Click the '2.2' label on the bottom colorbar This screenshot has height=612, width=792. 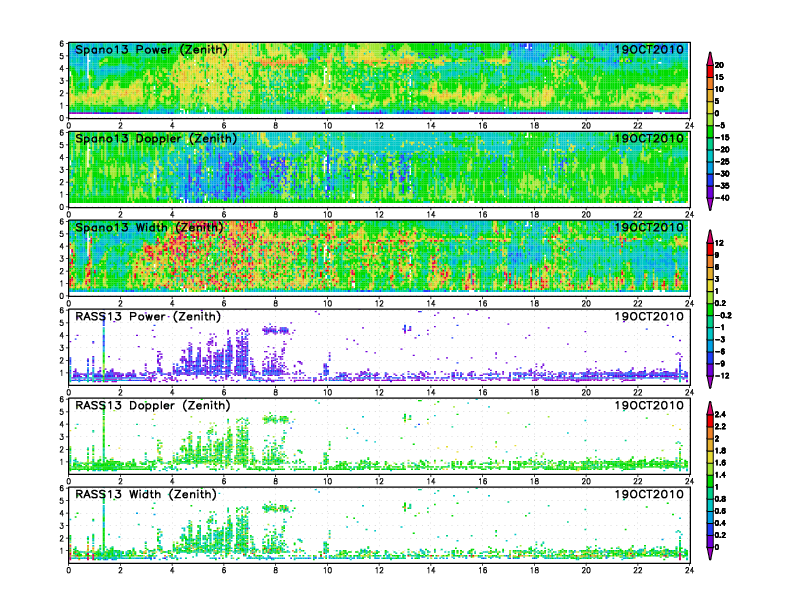720,426
